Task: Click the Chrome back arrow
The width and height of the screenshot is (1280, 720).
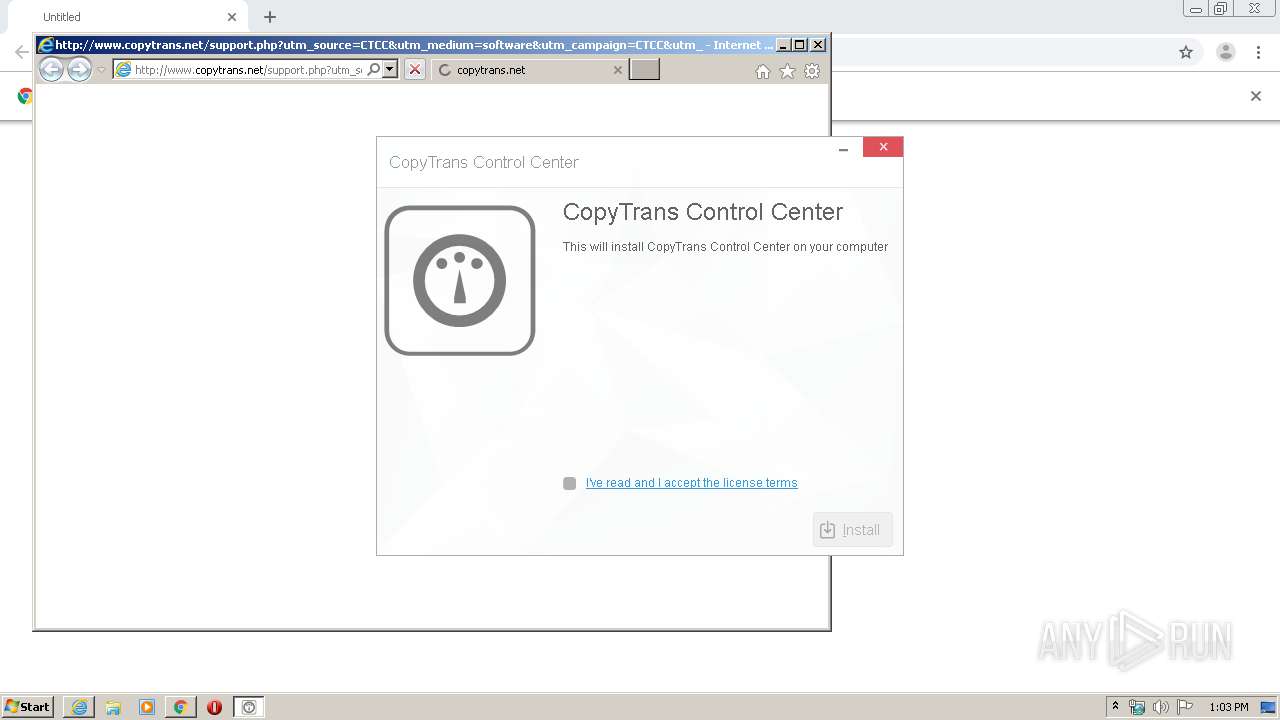Action: point(20,52)
